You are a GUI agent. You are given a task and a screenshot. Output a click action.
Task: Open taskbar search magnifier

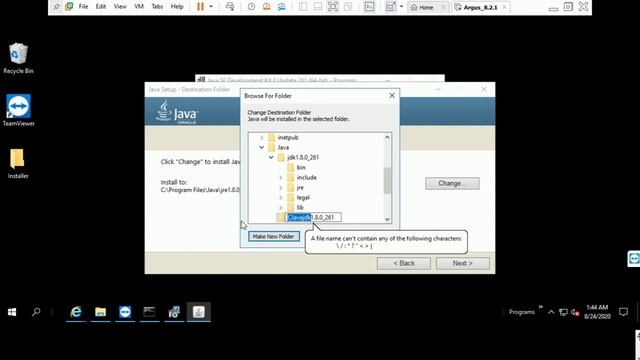pos(36,312)
